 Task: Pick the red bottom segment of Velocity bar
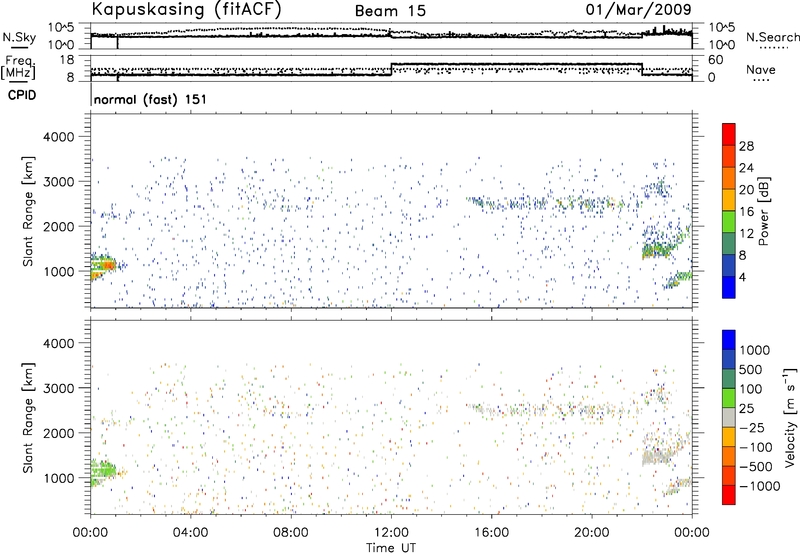click(x=729, y=495)
